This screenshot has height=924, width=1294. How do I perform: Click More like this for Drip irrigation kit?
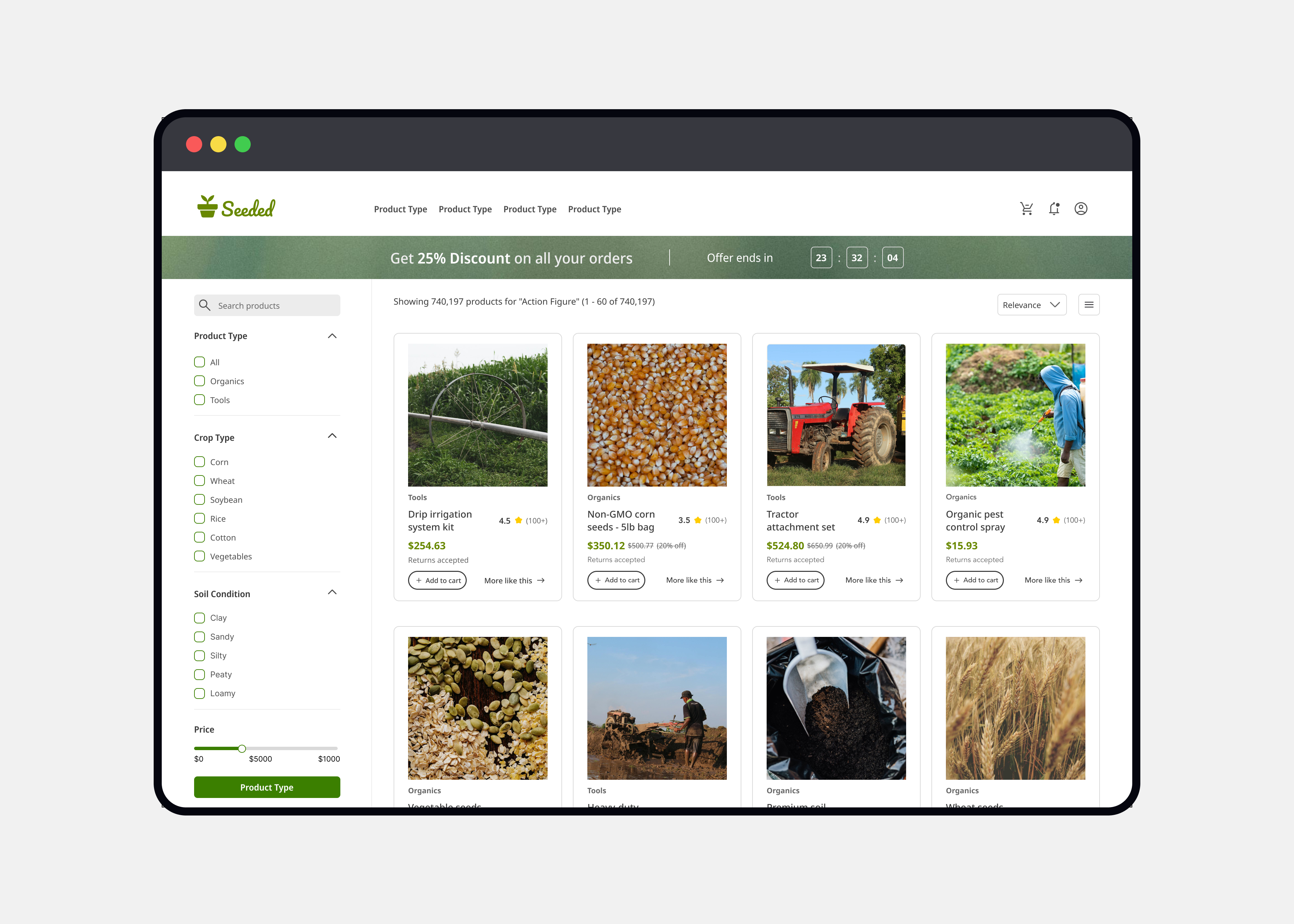pyautogui.click(x=515, y=580)
